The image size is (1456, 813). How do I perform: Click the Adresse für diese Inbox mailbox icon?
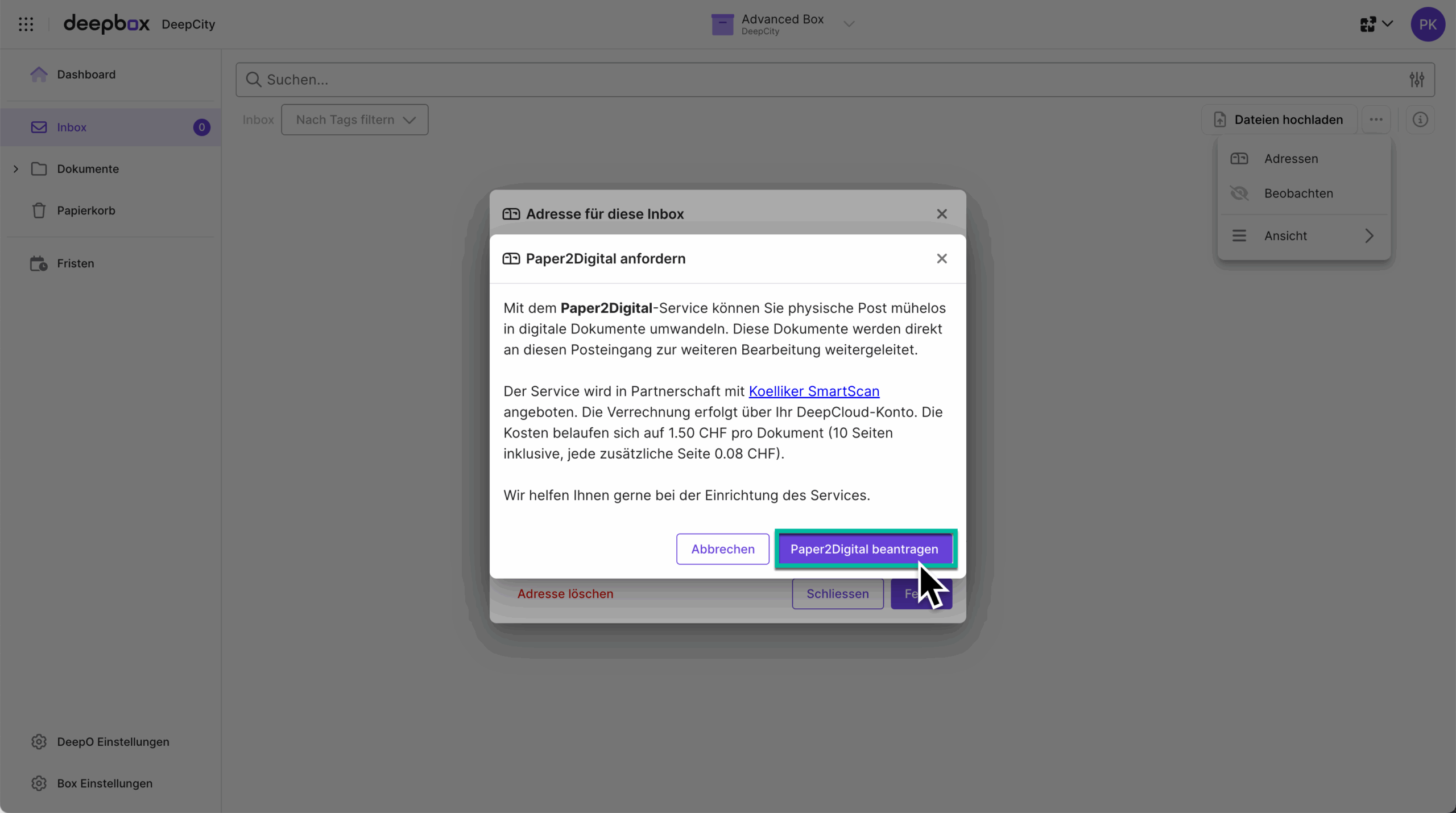pos(511,214)
